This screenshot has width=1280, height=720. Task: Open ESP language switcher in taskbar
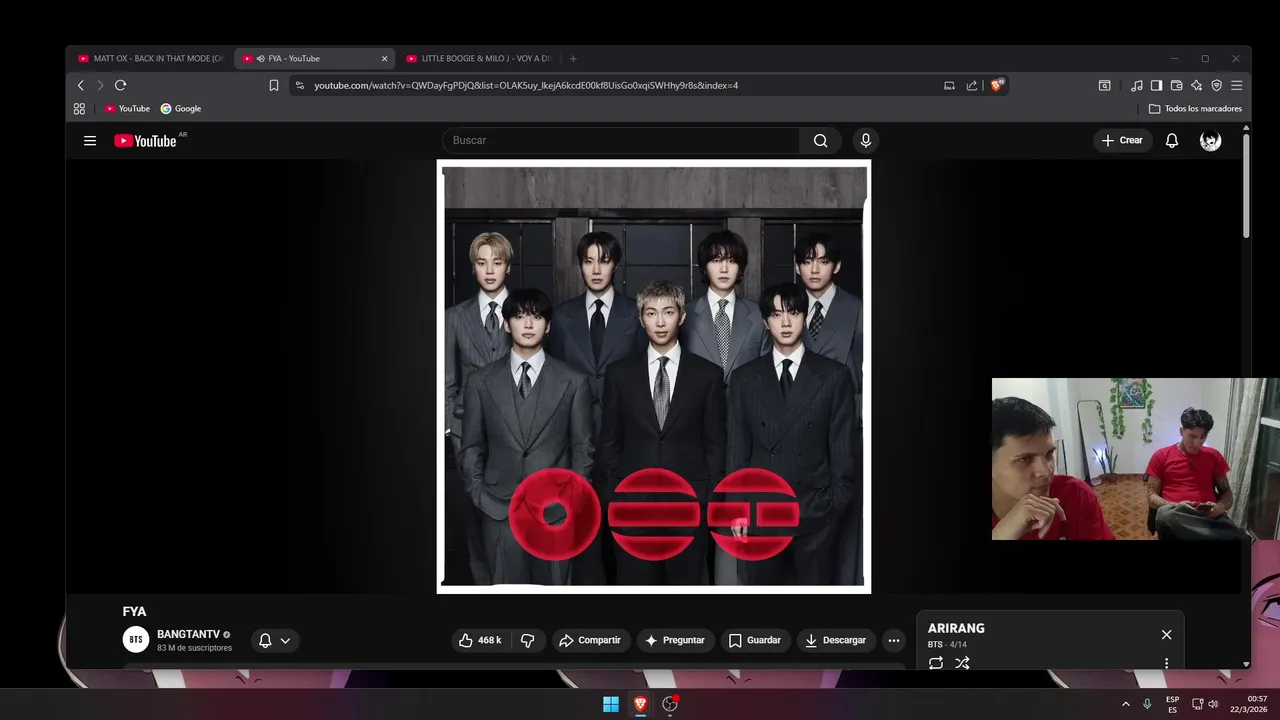(1172, 704)
